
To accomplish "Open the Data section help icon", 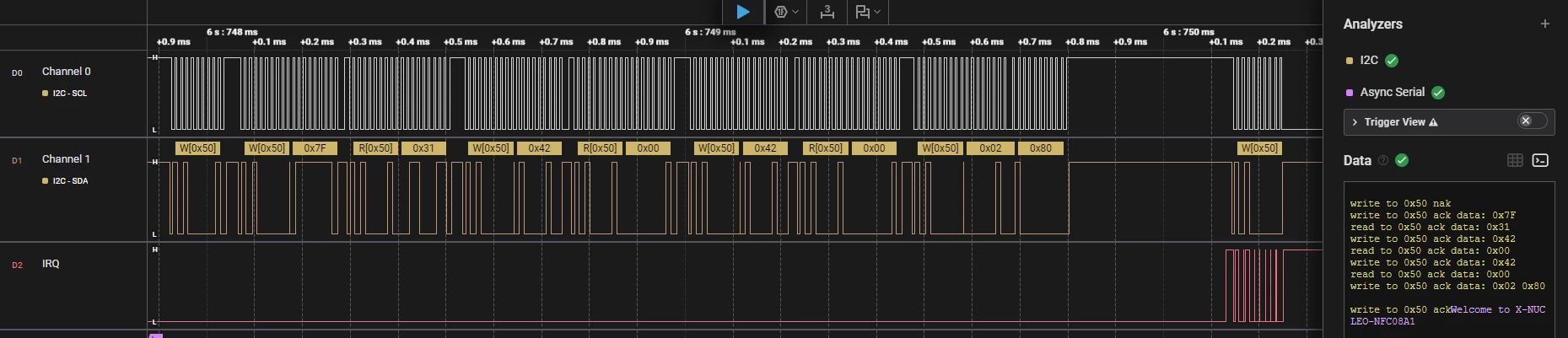I will point(1383,160).
